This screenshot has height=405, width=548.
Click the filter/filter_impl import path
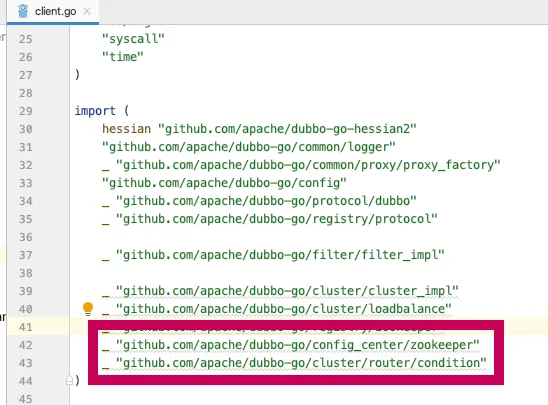(280, 255)
